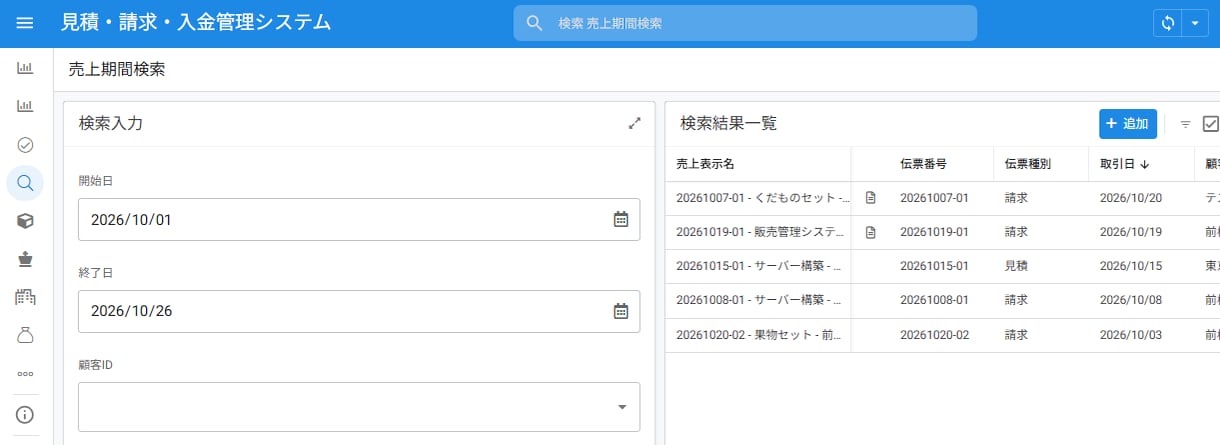
Task: Click 伝票番号 cell 20261019-01
Action: [934, 232]
